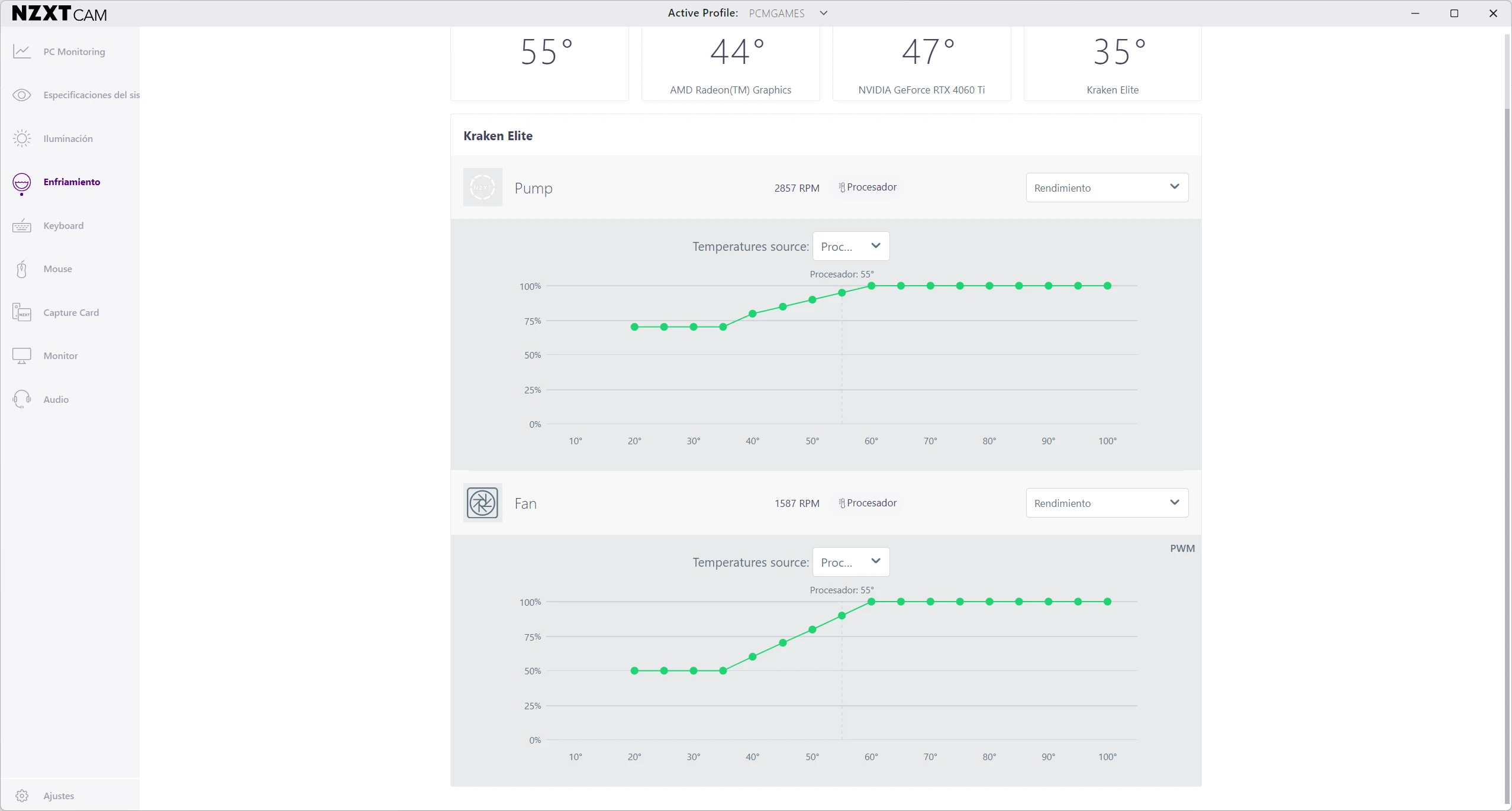1512x811 pixels.
Task: Switch to Iluminación page
Action: [68, 138]
